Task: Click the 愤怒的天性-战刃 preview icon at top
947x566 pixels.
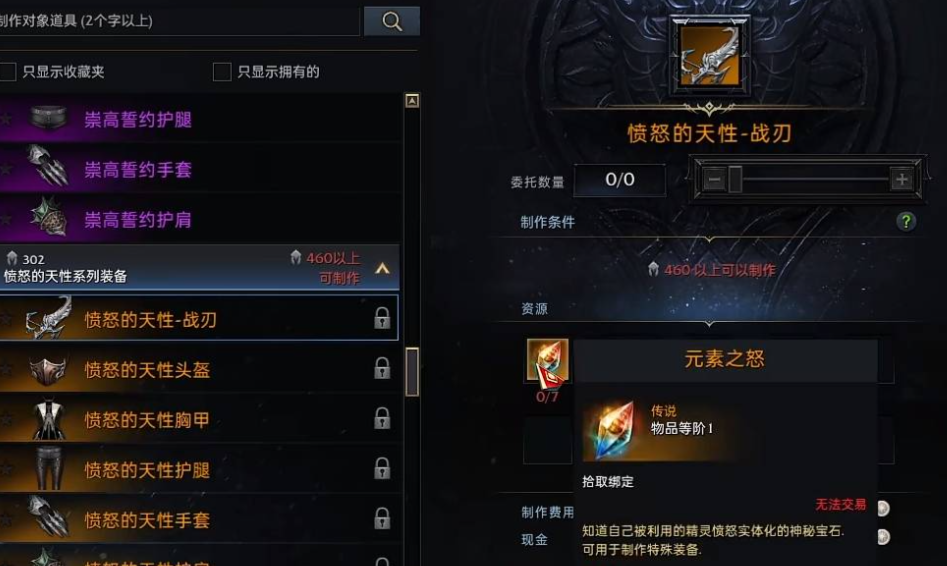Action: click(x=709, y=56)
